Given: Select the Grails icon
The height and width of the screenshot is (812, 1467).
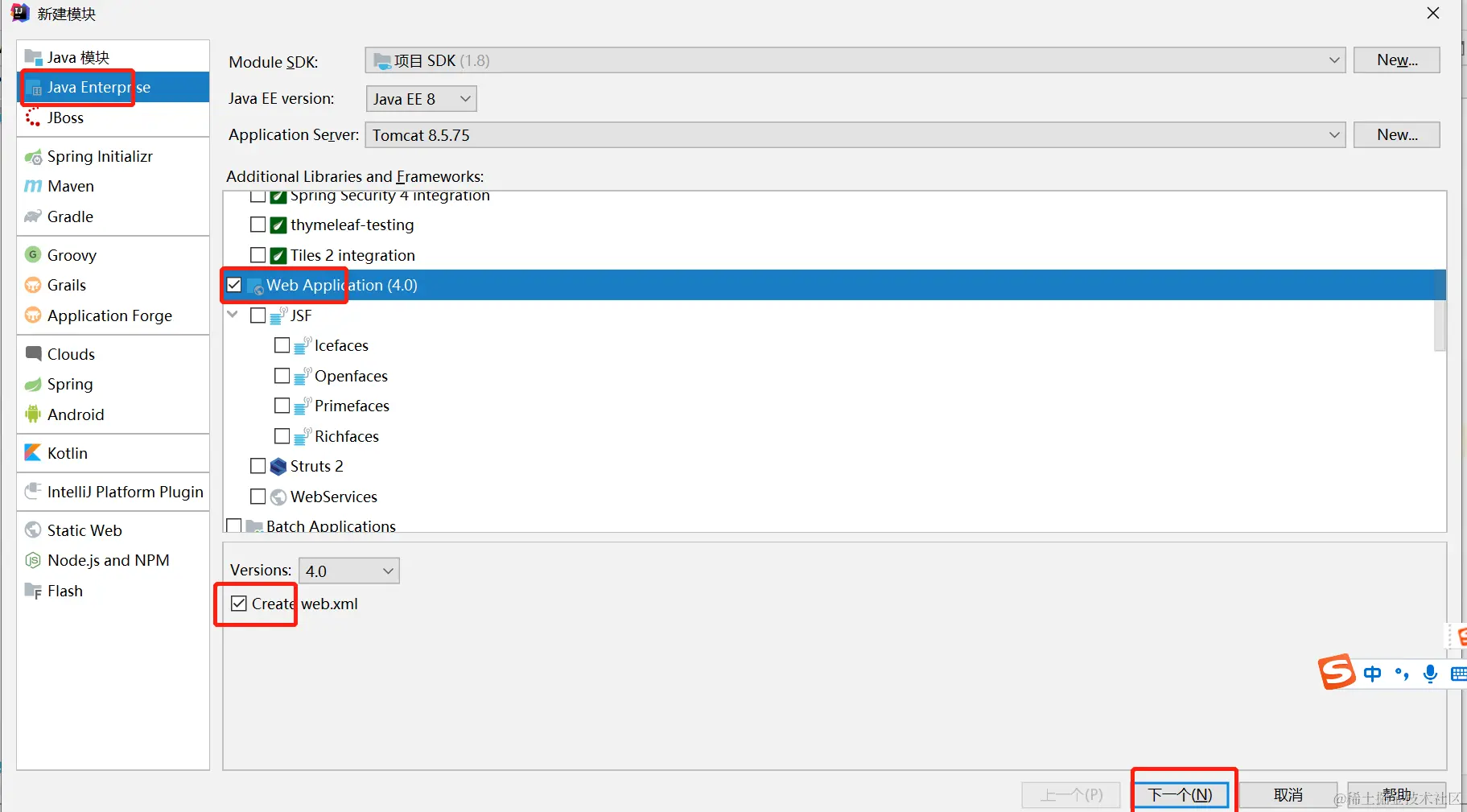Looking at the screenshot, I should (x=33, y=286).
